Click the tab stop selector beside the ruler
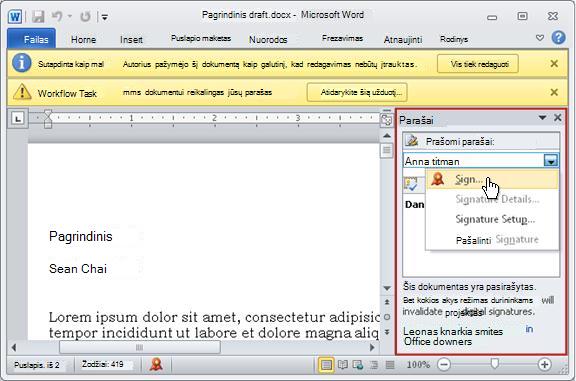This screenshot has width=576, height=381. pyautogui.click(x=18, y=119)
